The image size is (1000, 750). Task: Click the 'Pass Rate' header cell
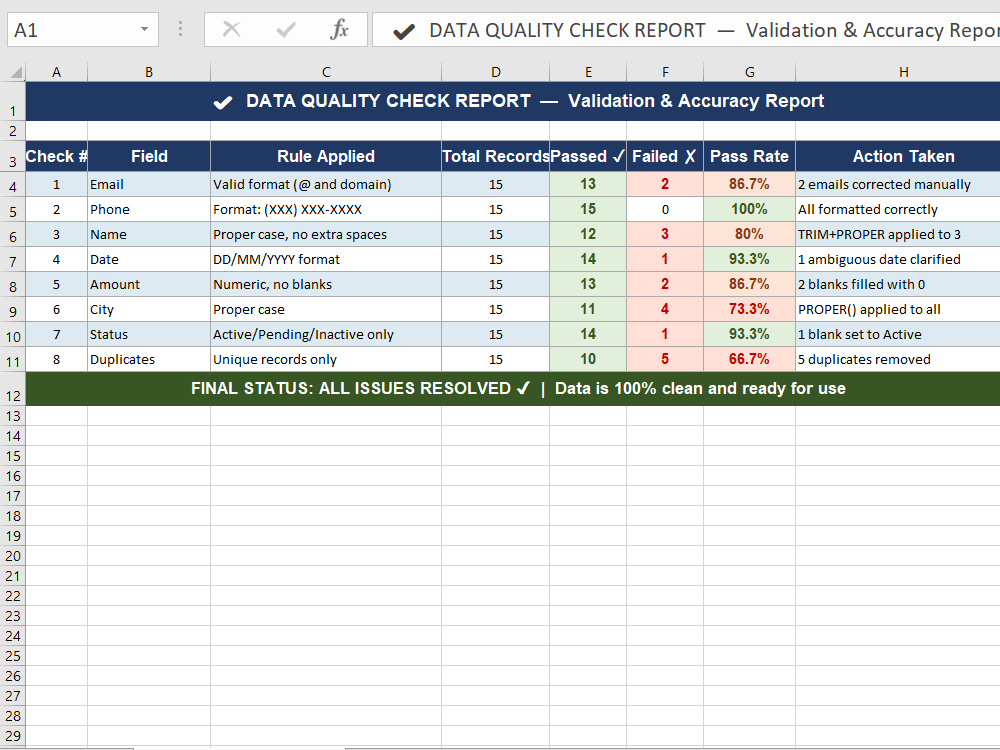click(x=749, y=156)
